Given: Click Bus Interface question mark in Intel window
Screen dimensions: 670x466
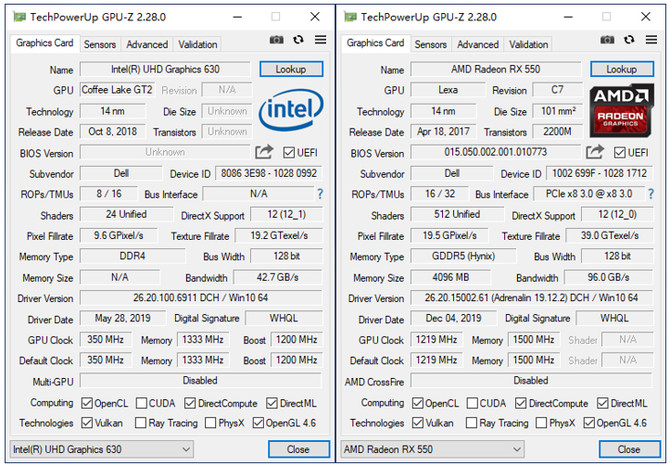Looking at the screenshot, I should [320, 194].
